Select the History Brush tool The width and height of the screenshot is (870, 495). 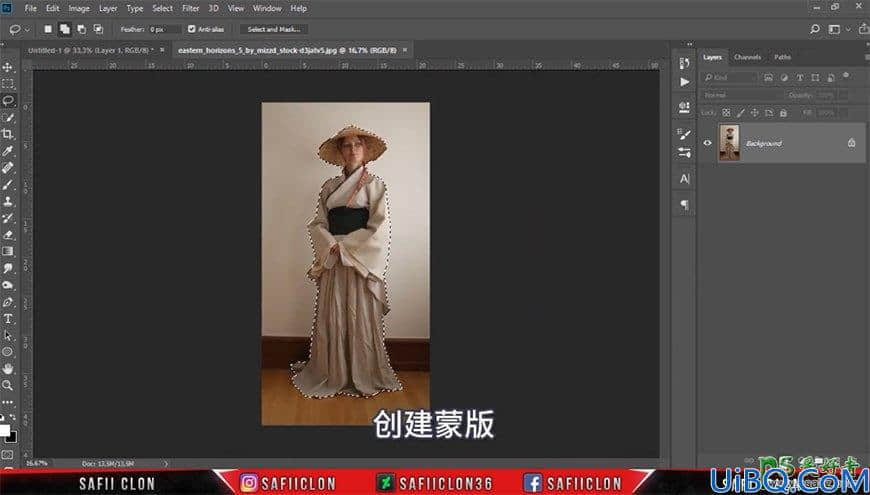click(x=8, y=218)
